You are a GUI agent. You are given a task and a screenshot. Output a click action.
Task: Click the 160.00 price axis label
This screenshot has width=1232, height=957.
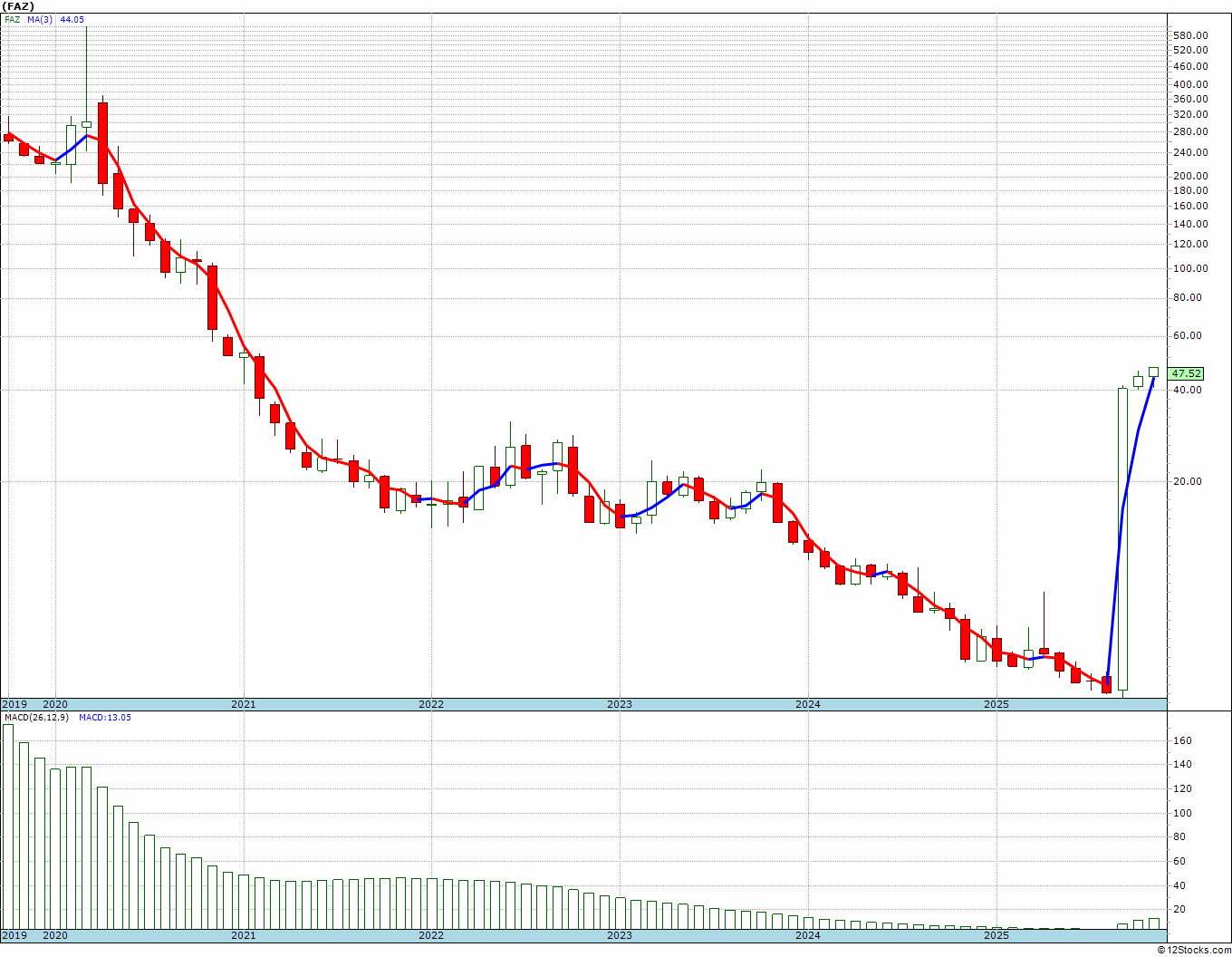1189,207
